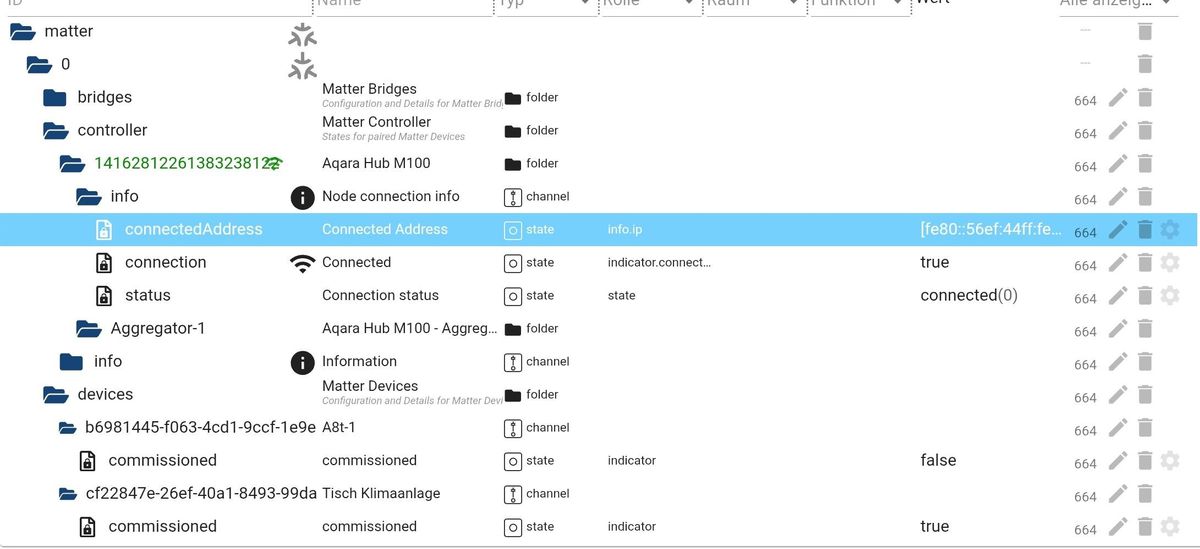Click the info icon beside Information channel
1200x549 pixels.
pyautogui.click(x=302, y=362)
